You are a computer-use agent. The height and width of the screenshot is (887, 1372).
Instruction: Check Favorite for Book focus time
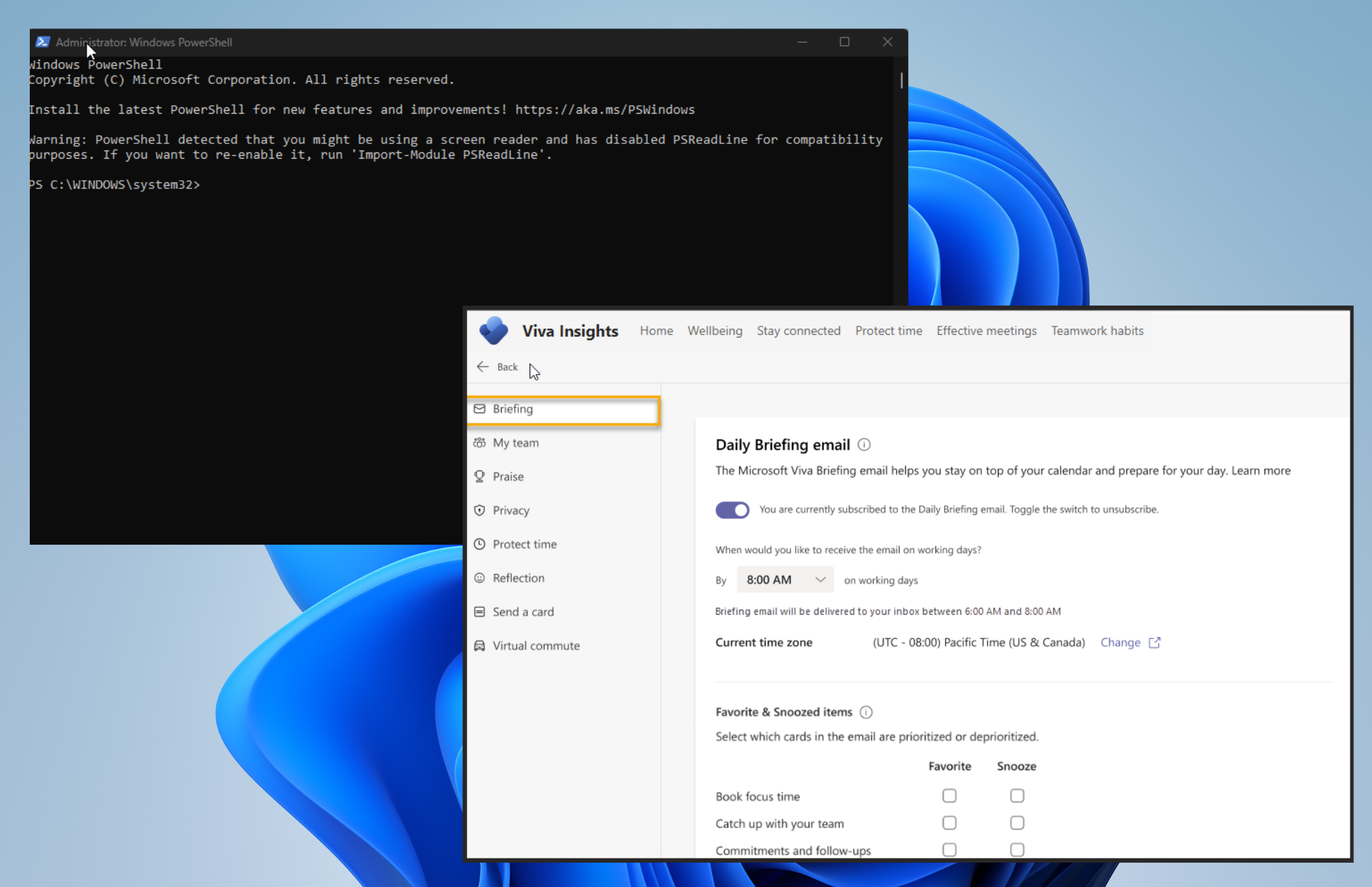(x=949, y=796)
